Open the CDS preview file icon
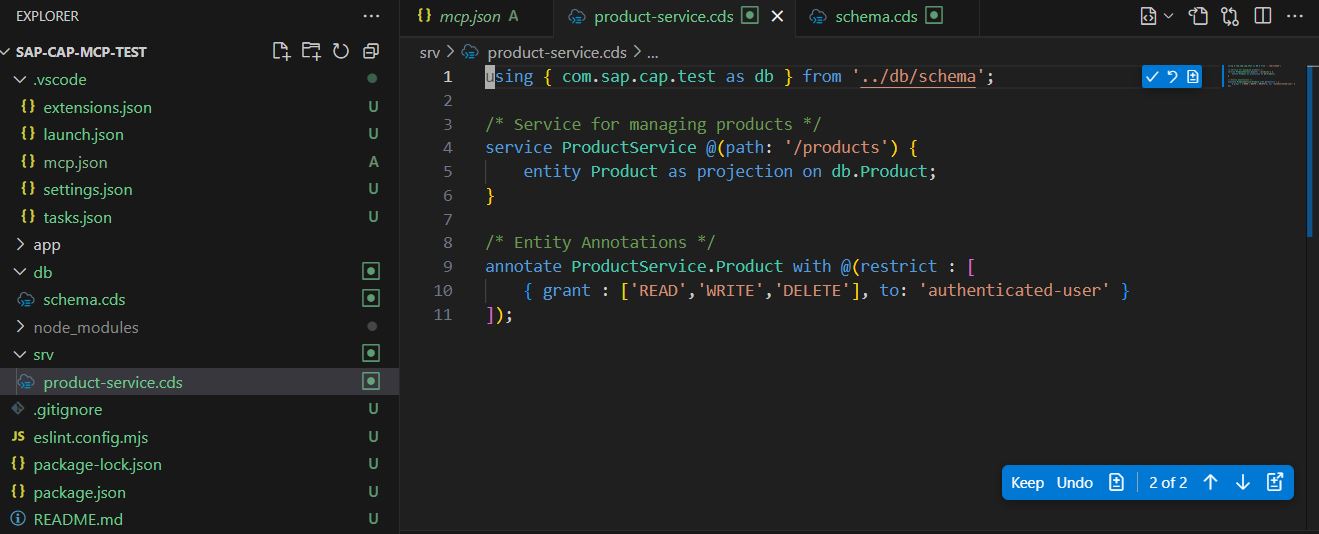Viewport: 1319px width, 534px height. click(x=1149, y=16)
